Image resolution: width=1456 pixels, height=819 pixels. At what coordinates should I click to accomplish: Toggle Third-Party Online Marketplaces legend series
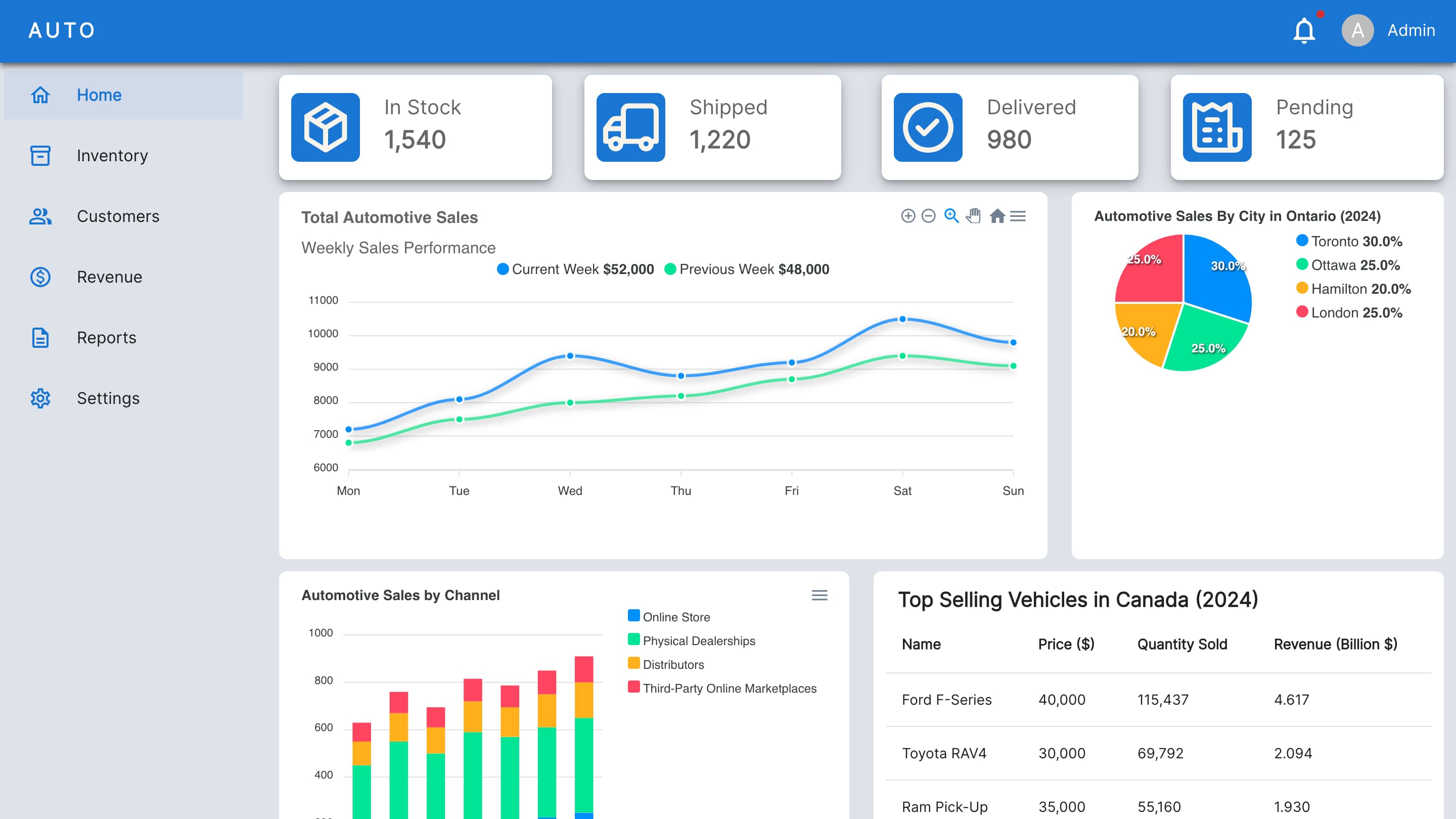[x=722, y=688]
